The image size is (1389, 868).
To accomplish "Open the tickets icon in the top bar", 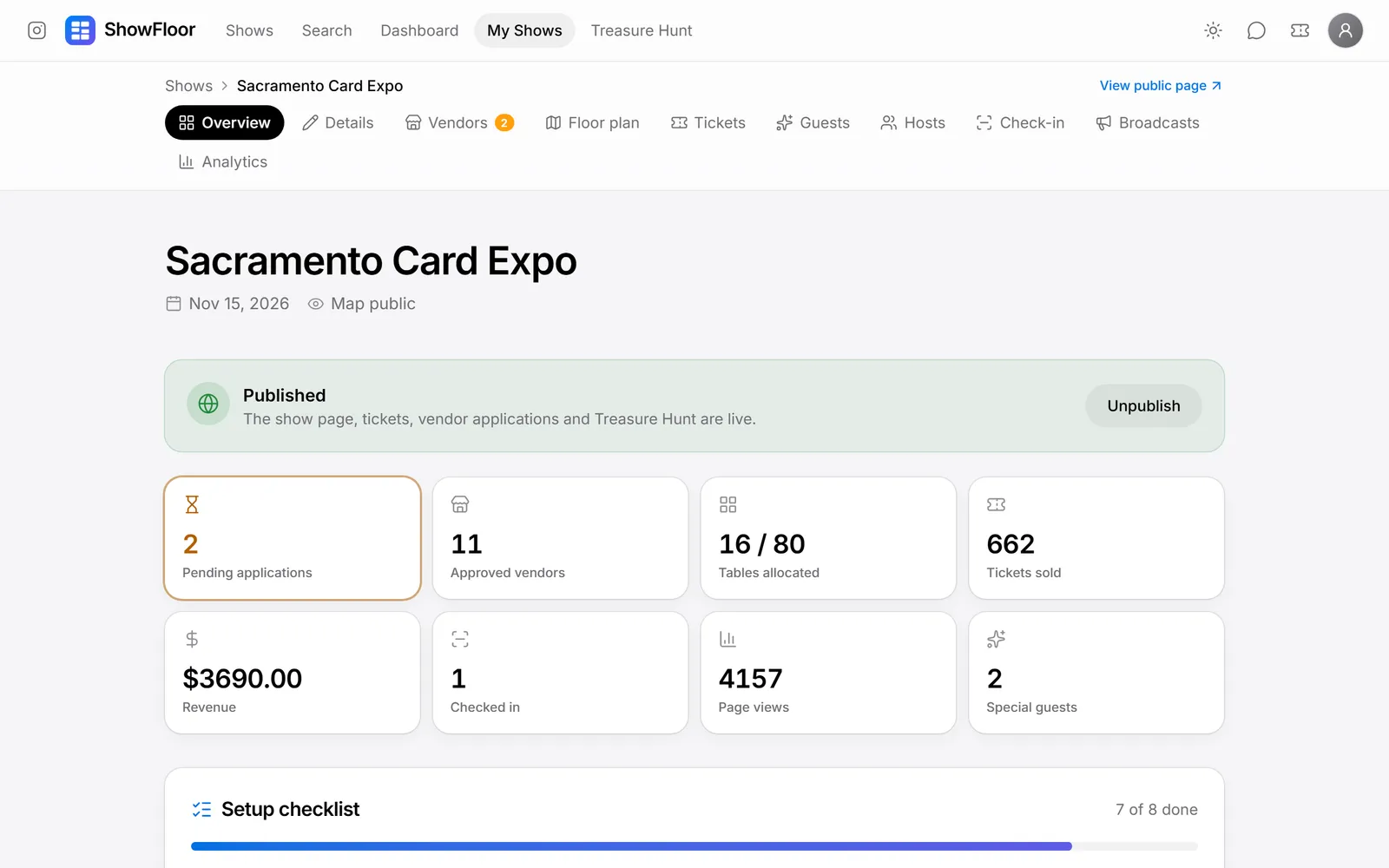I will 1300,30.
